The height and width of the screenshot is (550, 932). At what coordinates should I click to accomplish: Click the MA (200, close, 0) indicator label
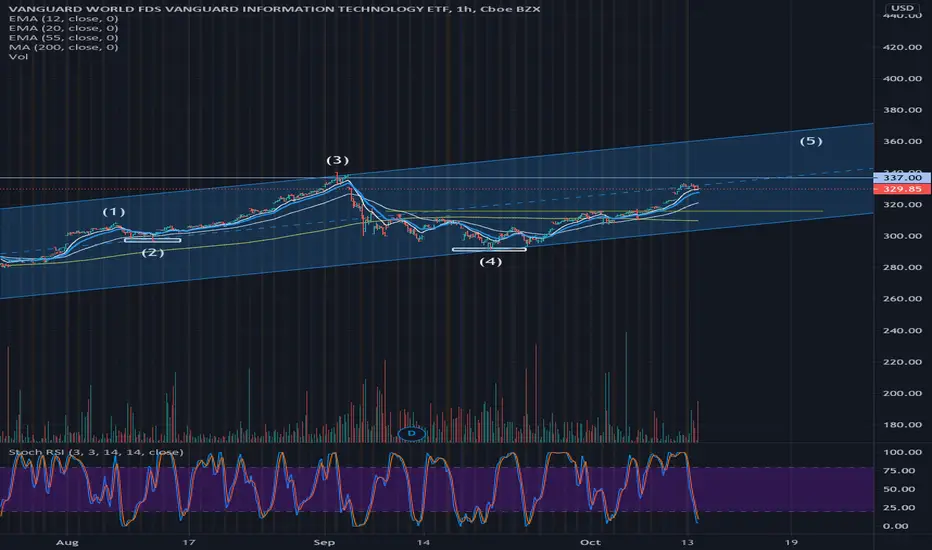coord(63,47)
